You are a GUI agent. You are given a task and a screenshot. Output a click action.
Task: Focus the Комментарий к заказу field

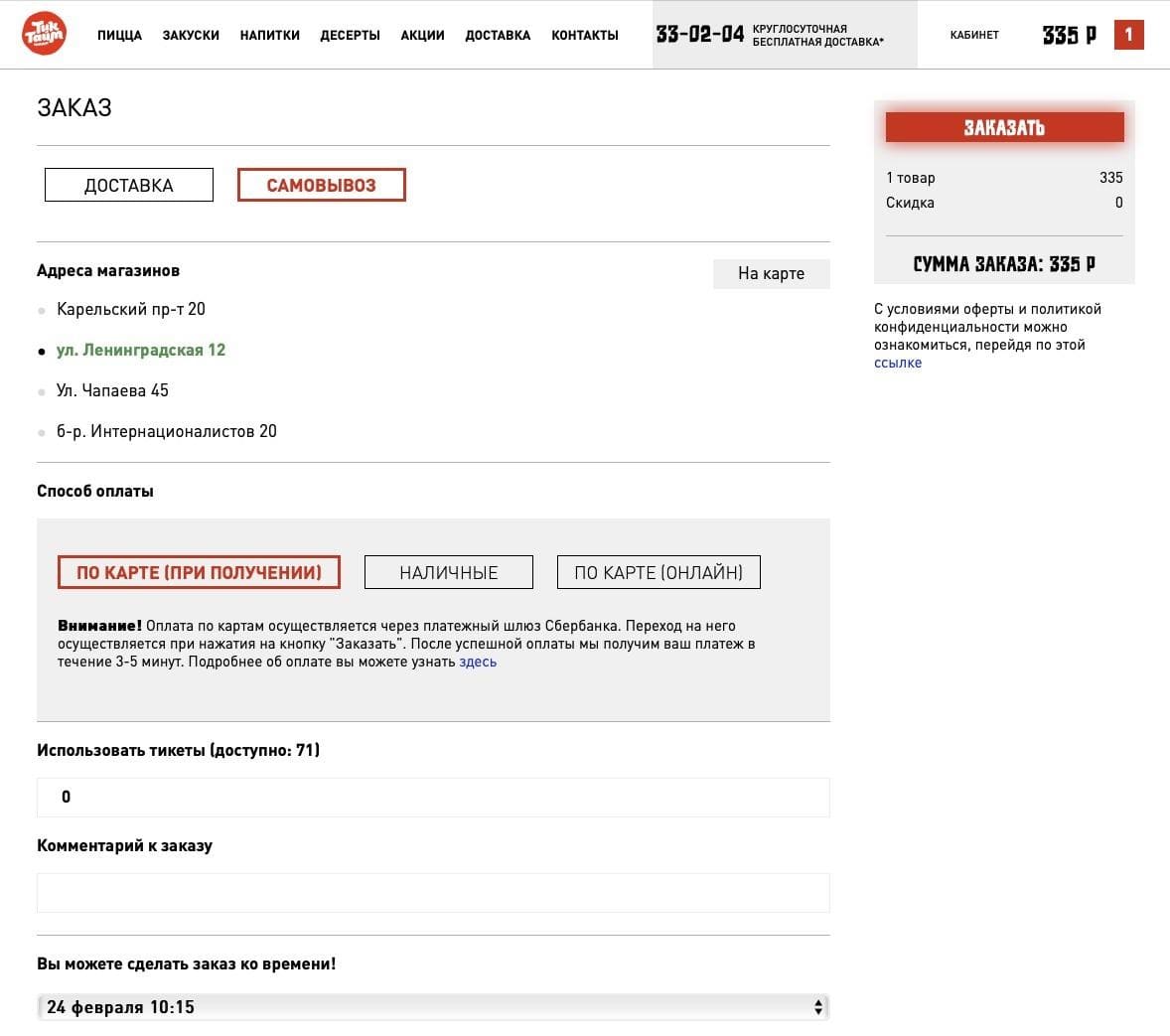pos(432,893)
